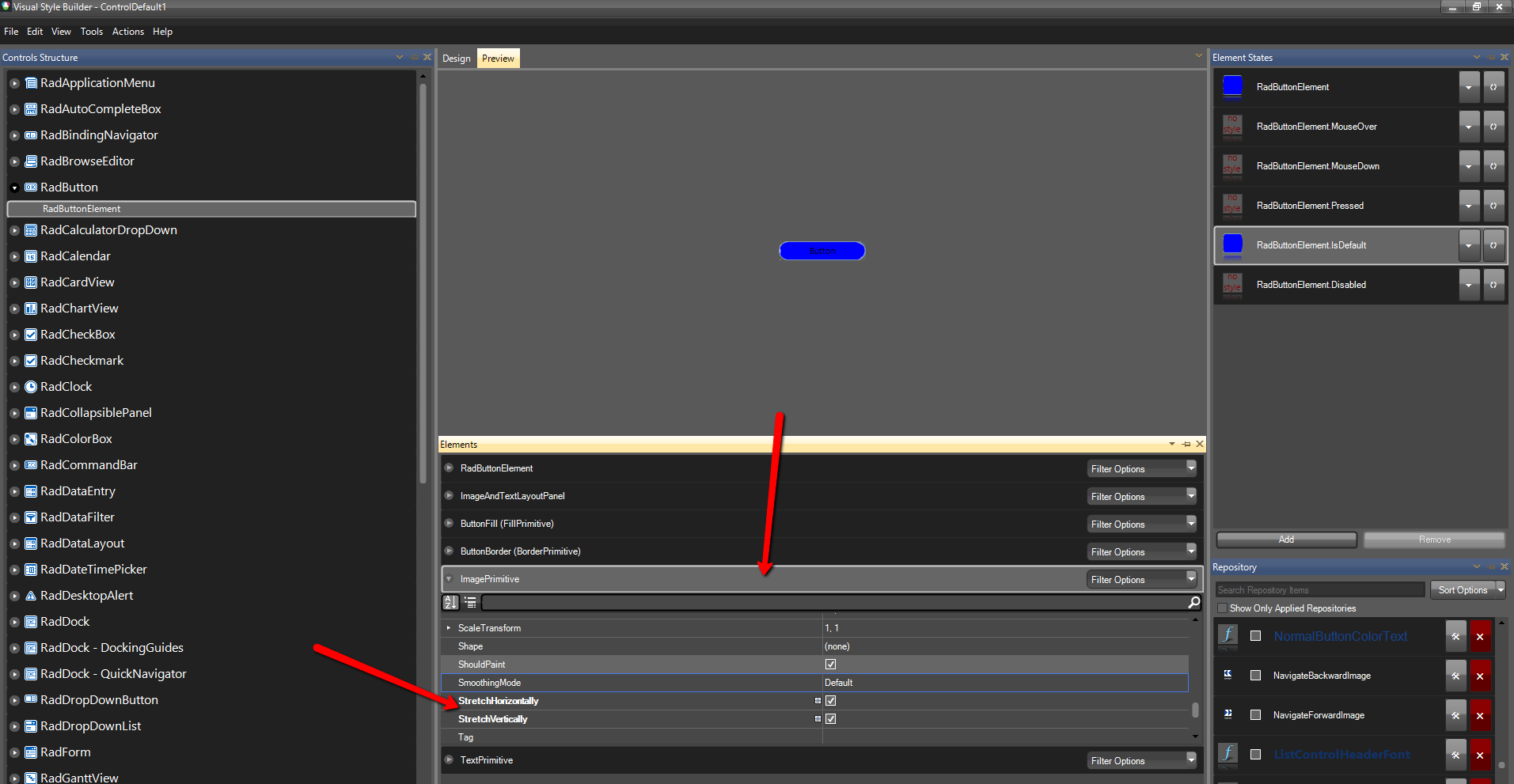The height and width of the screenshot is (784, 1514).
Task: Delete the NavigateBackwardImage repository item
Action: pos(1480,676)
